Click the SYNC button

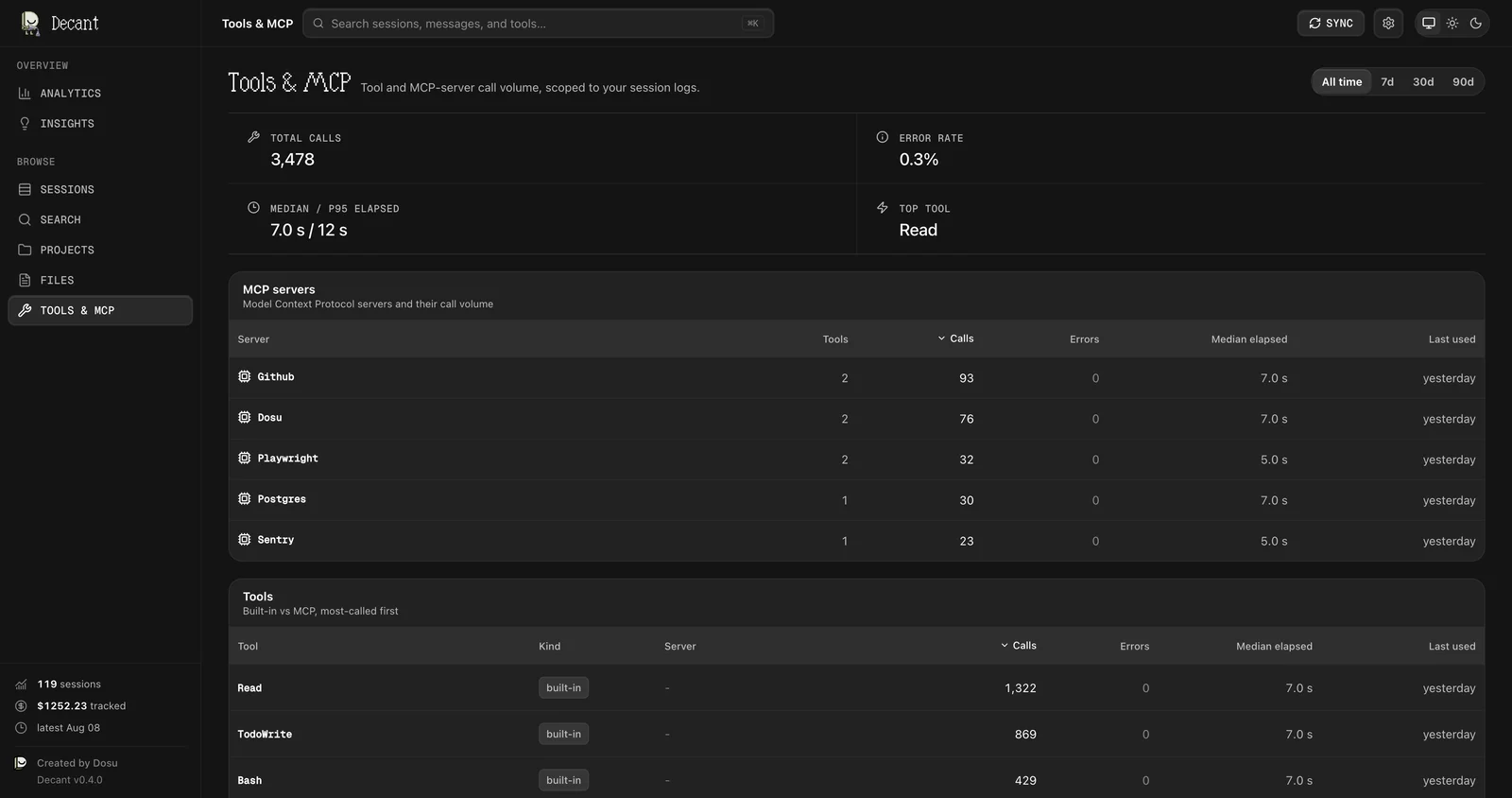pyautogui.click(x=1331, y=24)
